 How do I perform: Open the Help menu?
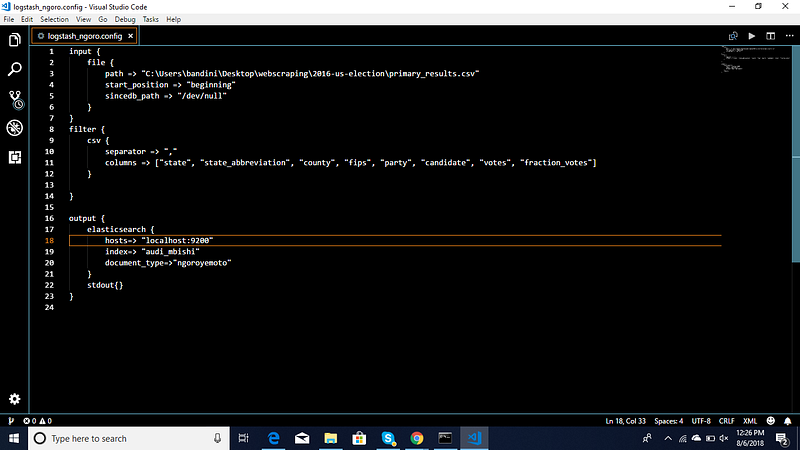point(173,19)
